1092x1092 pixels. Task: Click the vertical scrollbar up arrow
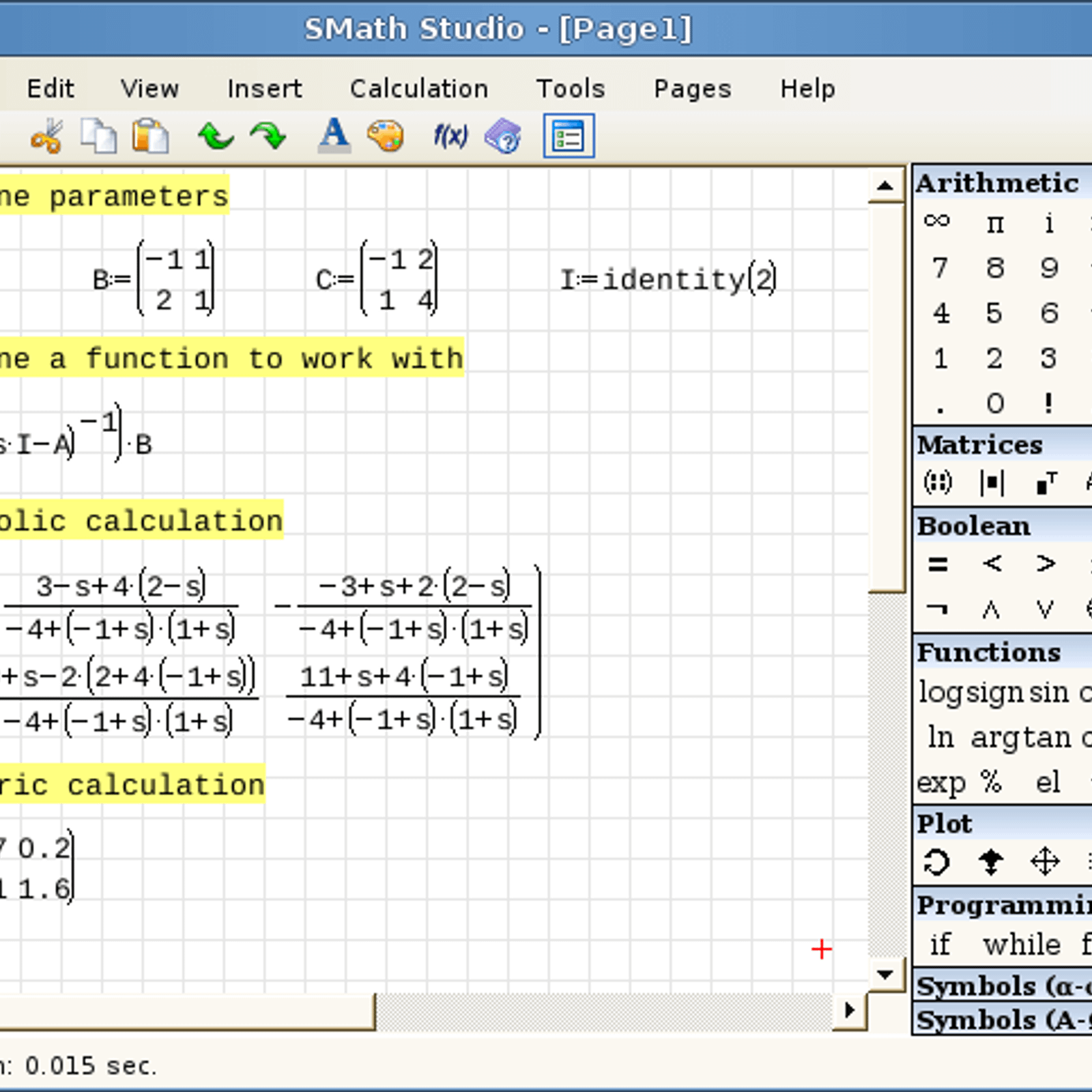[x=885, y=185]
